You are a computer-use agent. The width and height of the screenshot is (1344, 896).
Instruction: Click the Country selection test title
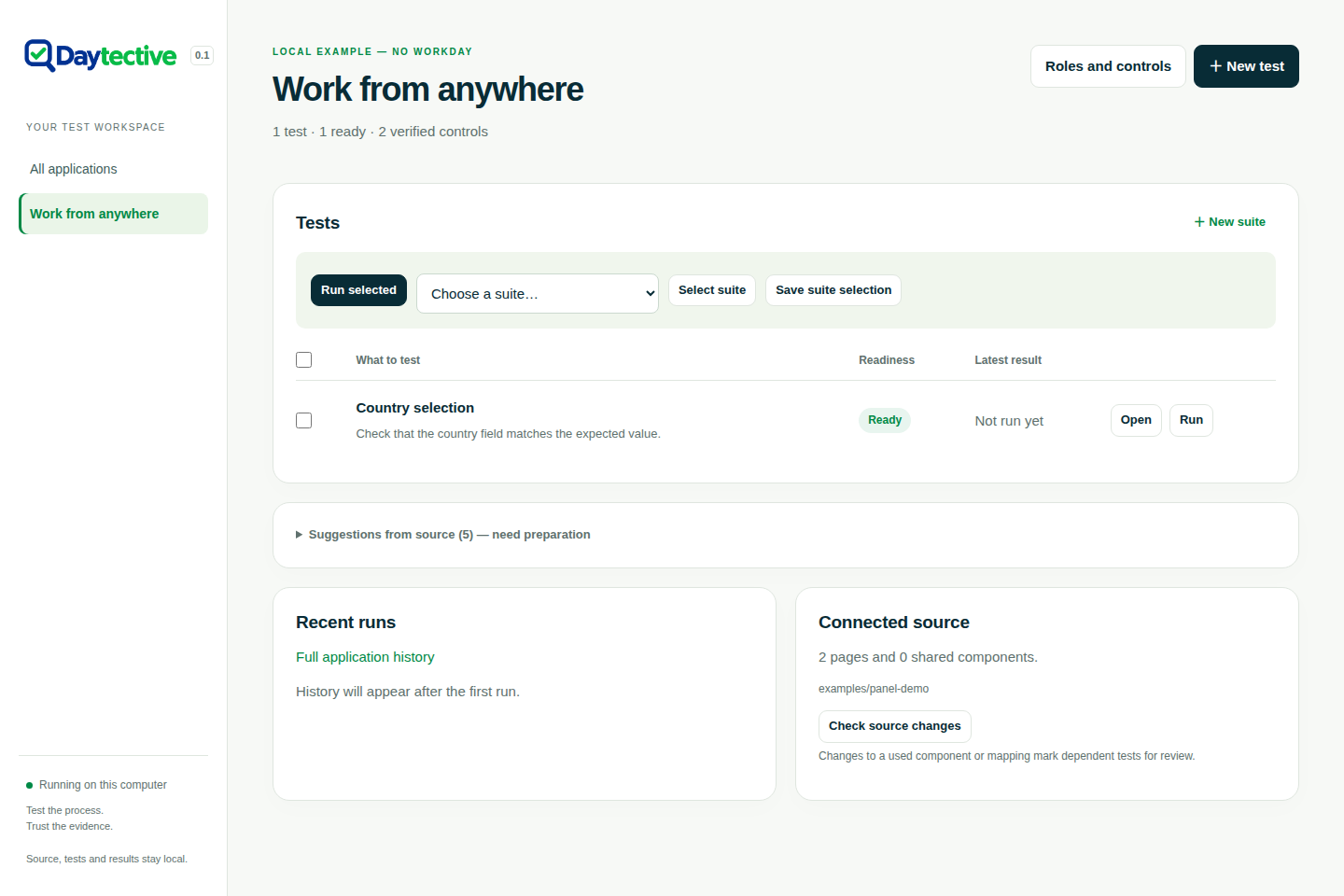click(x=415, y=408)
